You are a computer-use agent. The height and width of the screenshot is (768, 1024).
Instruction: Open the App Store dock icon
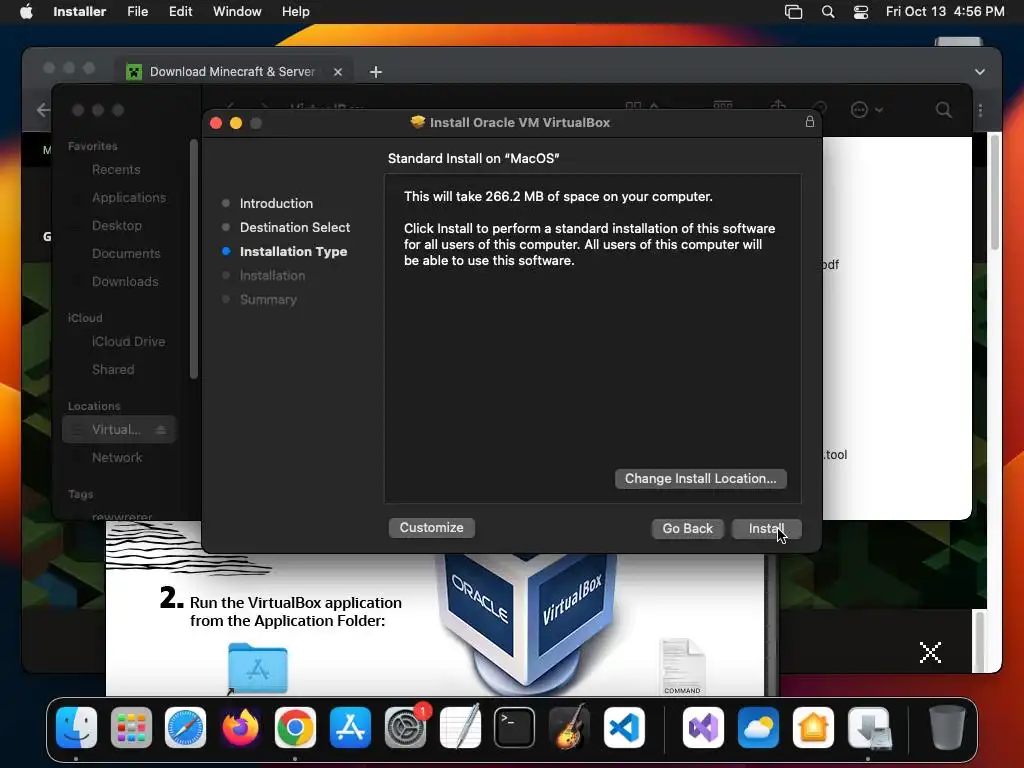click(x=350, y=728)
